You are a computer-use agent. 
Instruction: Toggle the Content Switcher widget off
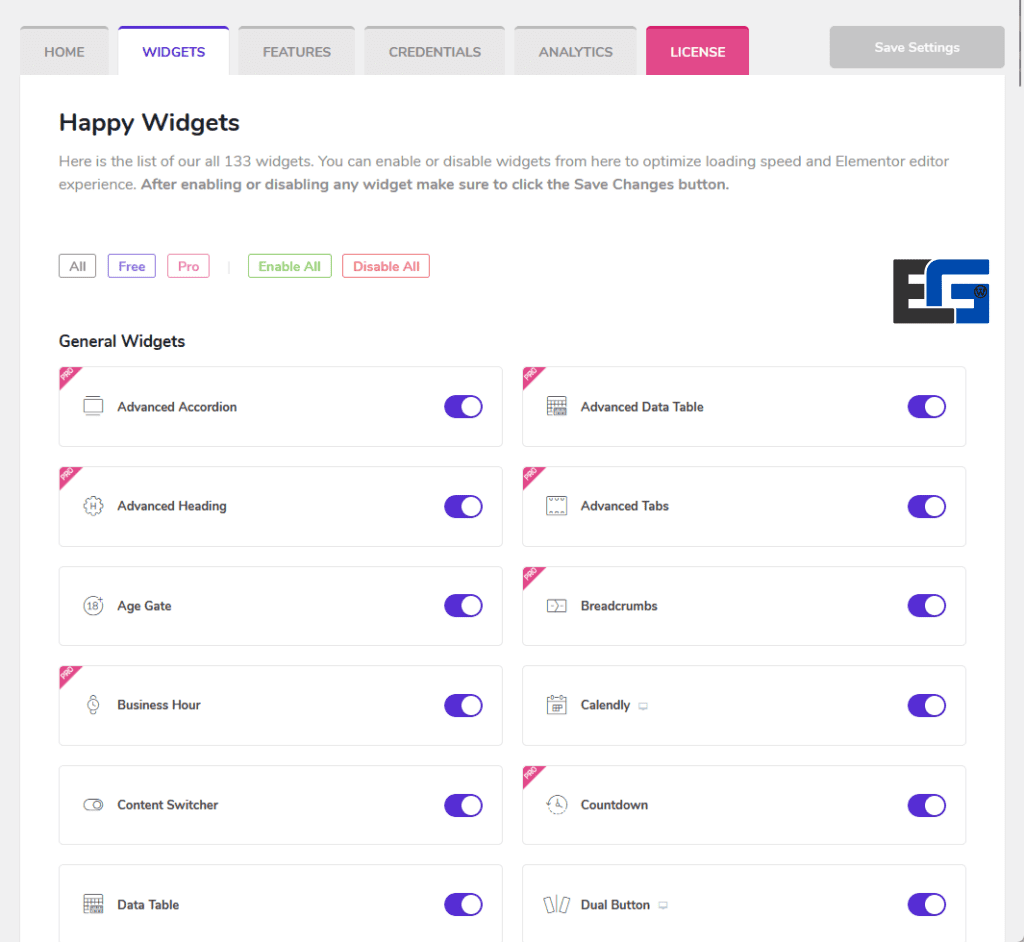[x=463, y=805]
